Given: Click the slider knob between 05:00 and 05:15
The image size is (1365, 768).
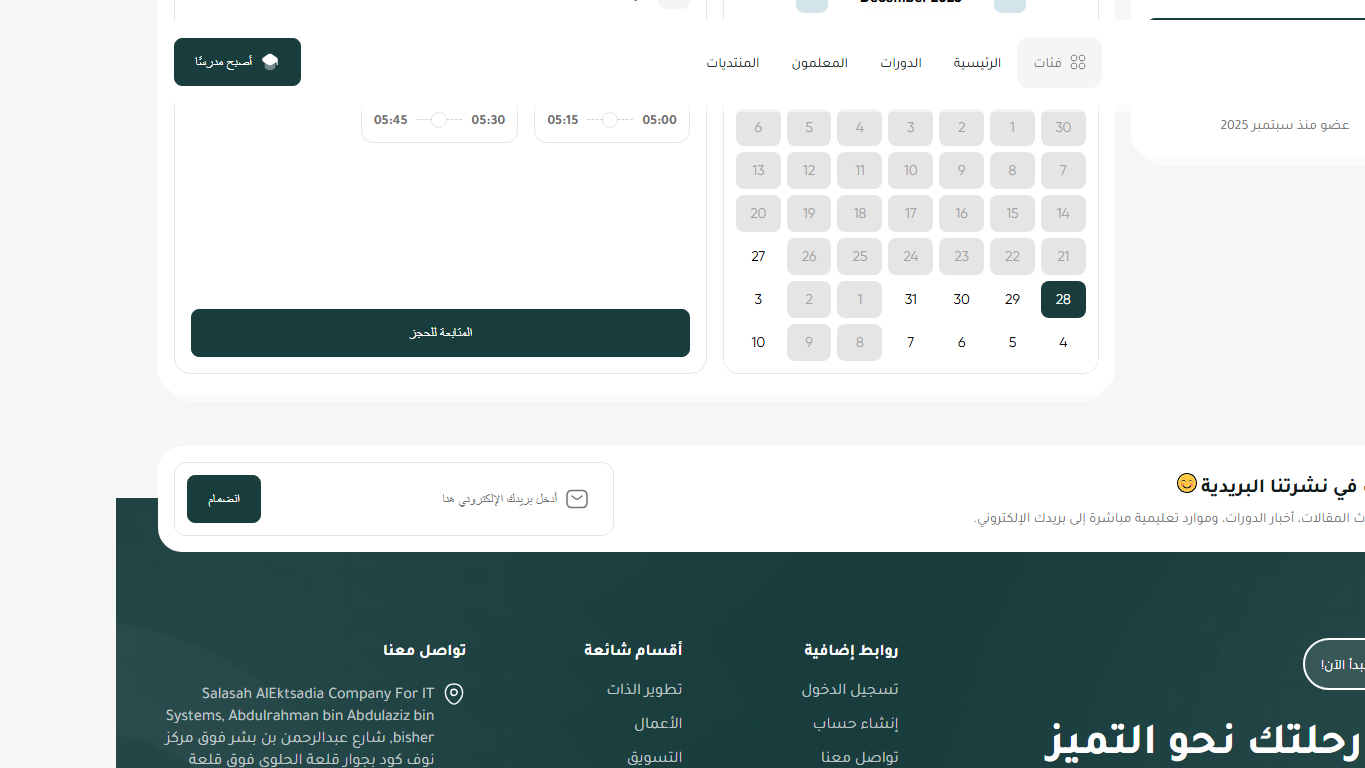Looking at the screenshot, I should 610,120.
